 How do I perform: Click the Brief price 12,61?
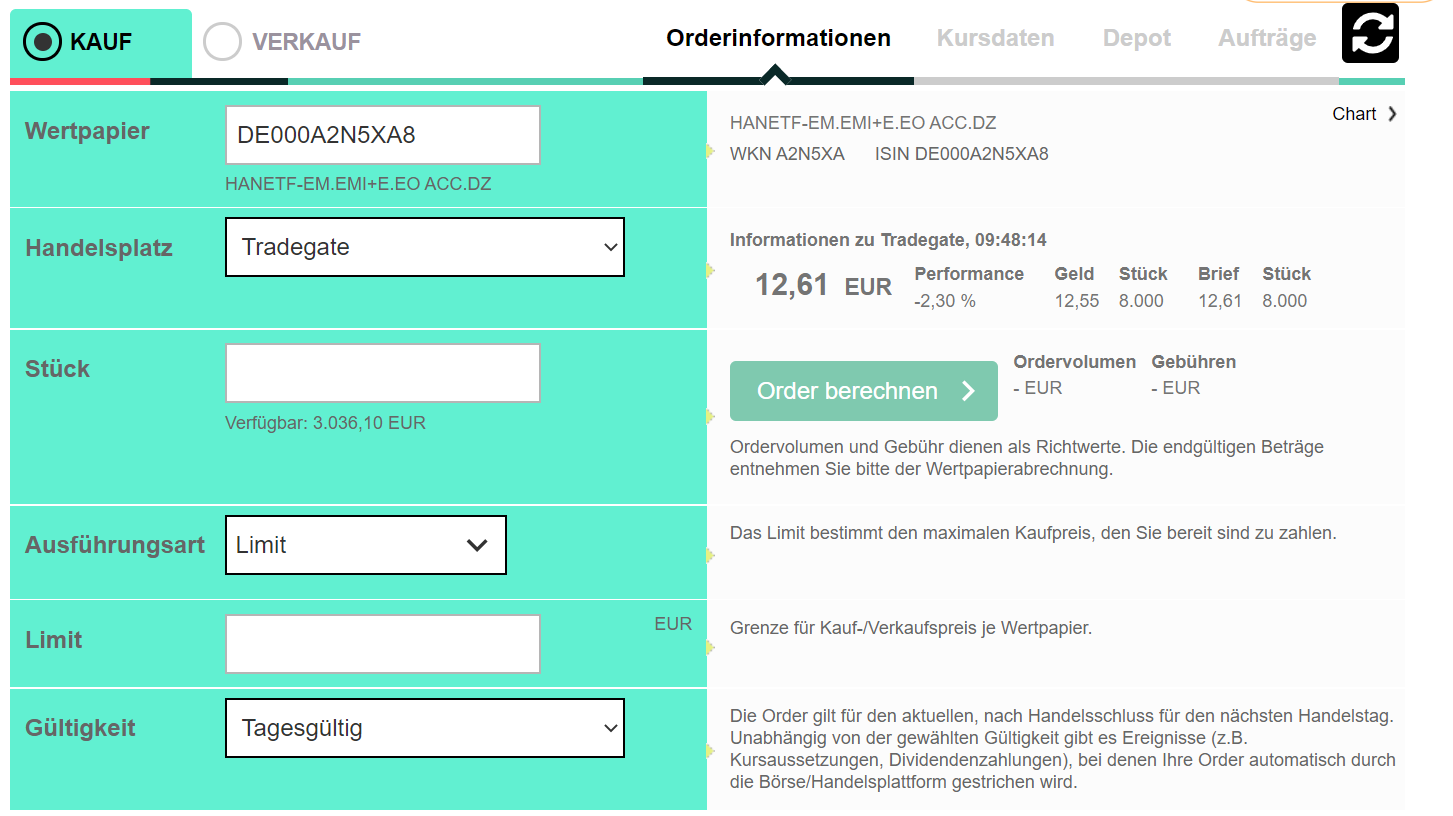tap(1219, 301)
